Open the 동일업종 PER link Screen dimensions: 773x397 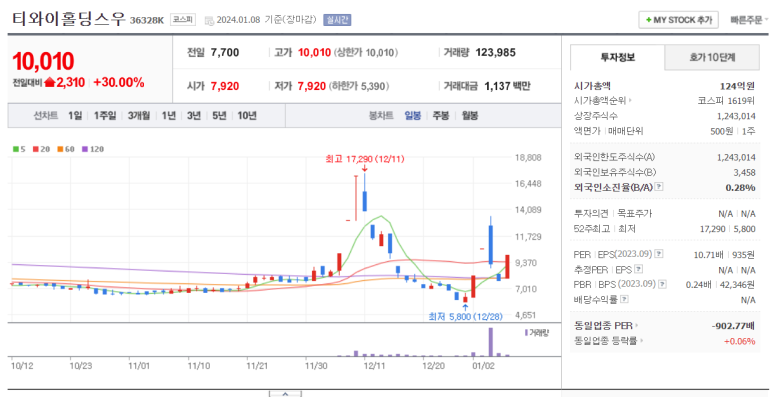click(606, 325)
